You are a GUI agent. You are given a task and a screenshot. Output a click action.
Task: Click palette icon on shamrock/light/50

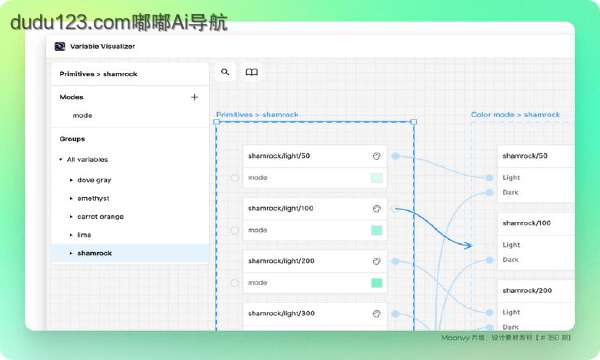click(x=377, y=156)
